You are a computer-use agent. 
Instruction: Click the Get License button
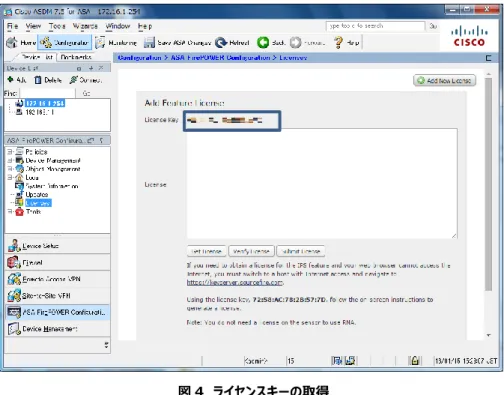206,251
